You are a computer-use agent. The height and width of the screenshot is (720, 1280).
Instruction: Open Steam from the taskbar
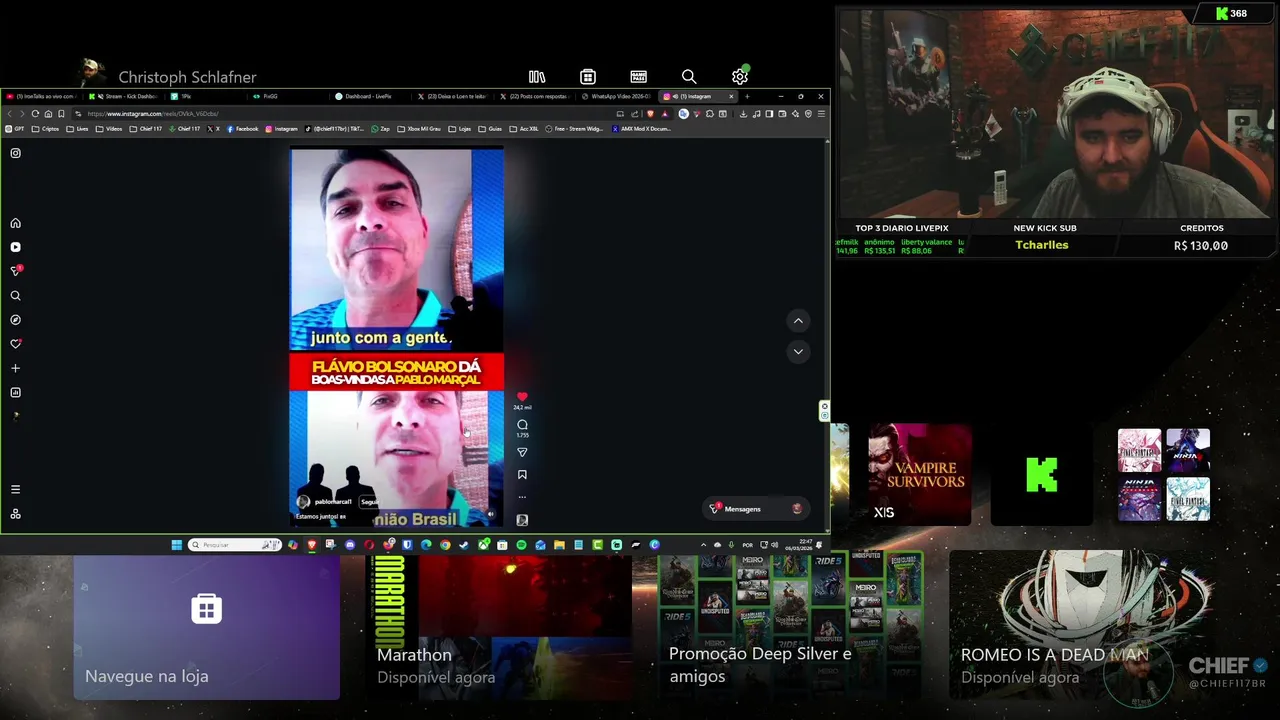point(464,545)
